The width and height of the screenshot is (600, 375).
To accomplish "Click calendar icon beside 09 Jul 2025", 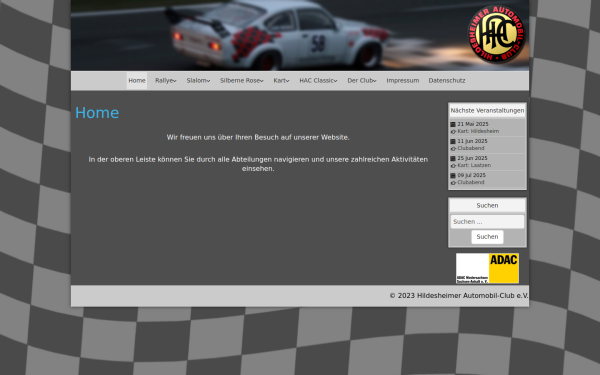I will (x=453, y=176).
